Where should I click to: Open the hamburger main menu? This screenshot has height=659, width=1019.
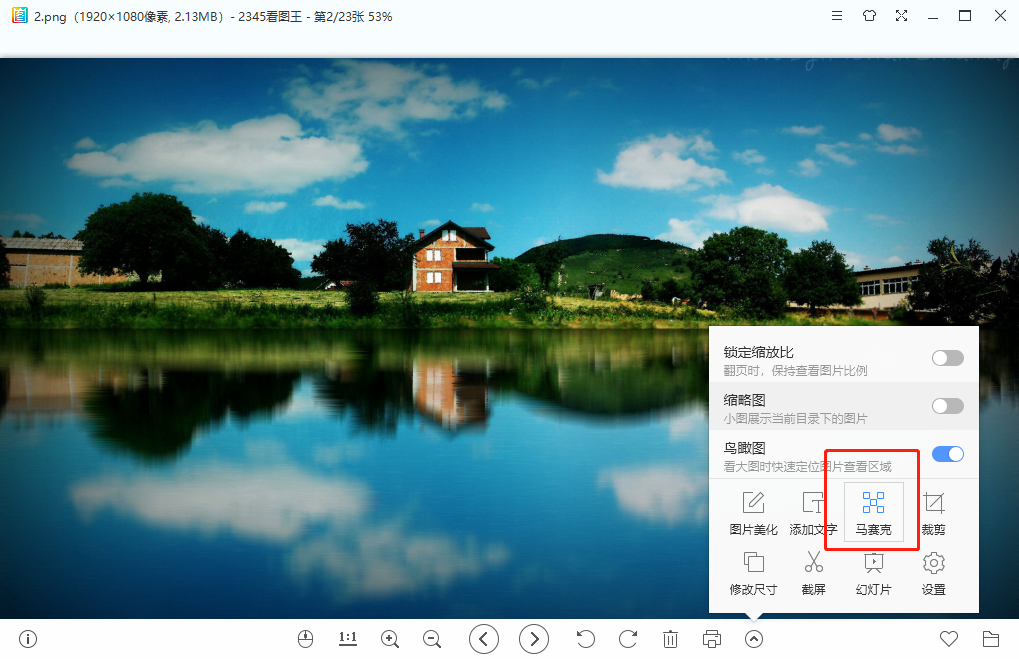tap(836, 16)
